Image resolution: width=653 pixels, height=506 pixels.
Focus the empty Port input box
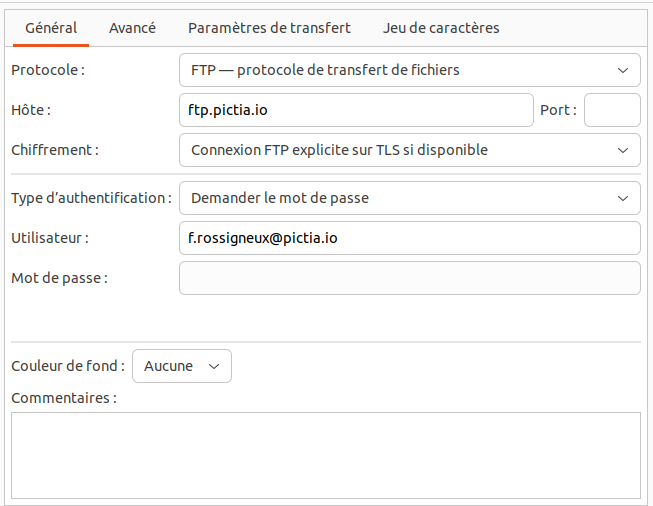point(611,110)
